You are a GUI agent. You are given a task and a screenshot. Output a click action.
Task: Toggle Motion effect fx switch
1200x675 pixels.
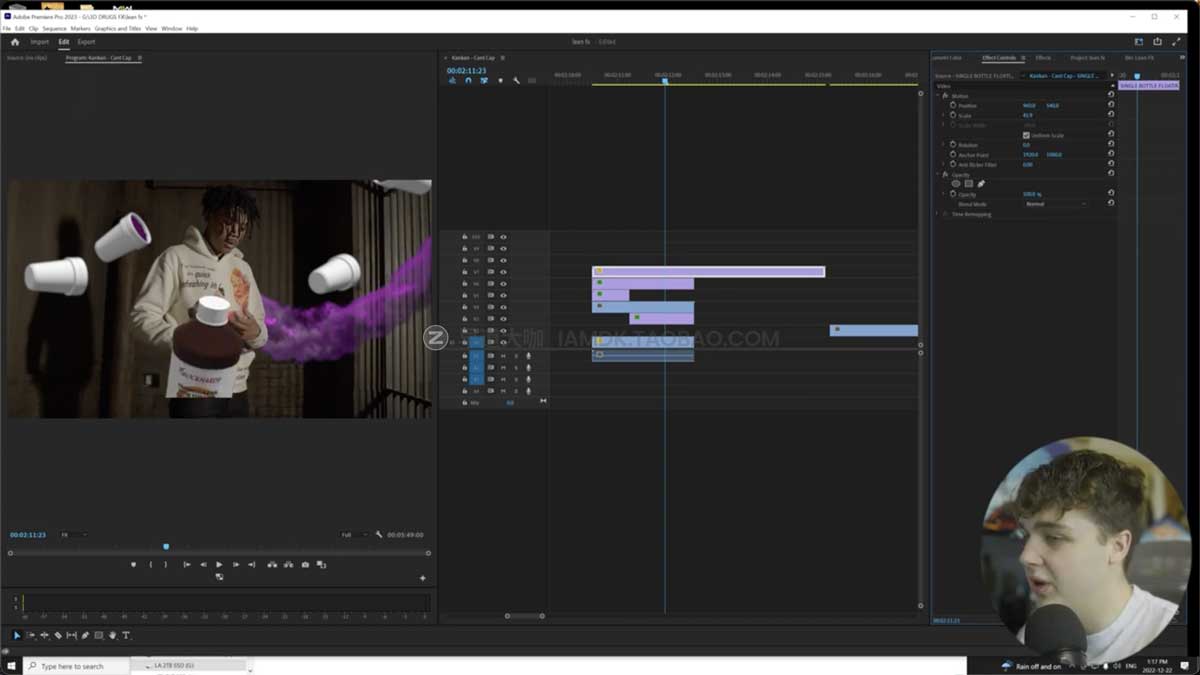pos(945,96)
